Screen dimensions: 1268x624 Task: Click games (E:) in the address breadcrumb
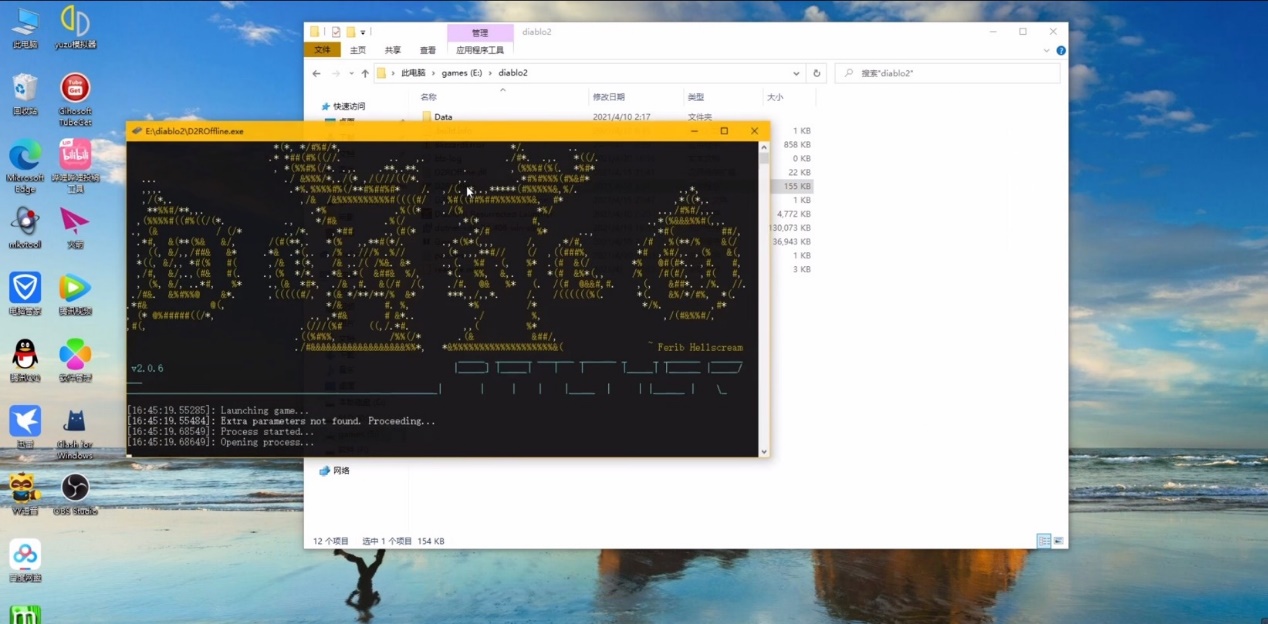click(x=462, y=73)
